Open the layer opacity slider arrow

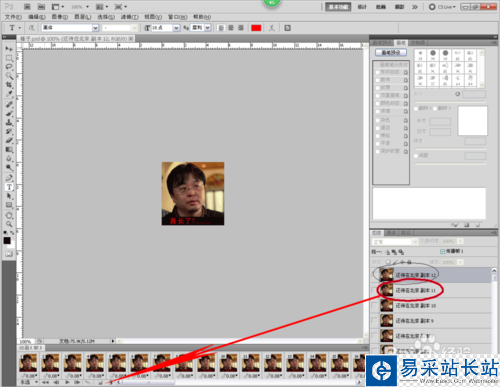(x=460, y=241)
